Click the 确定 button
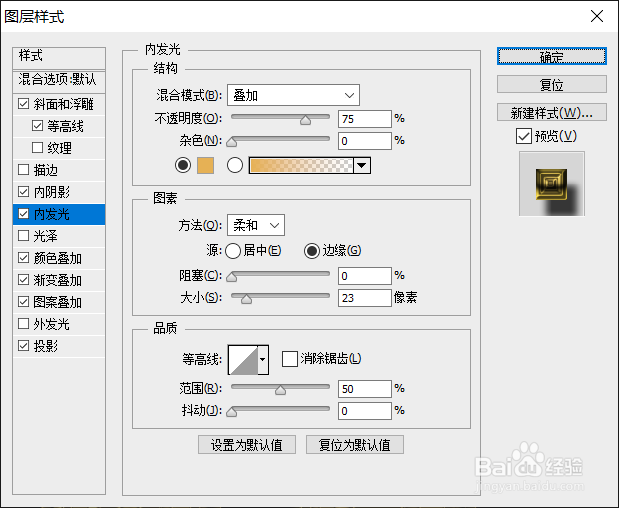Screen dimensions: 619x508 (x=551, y=56)
